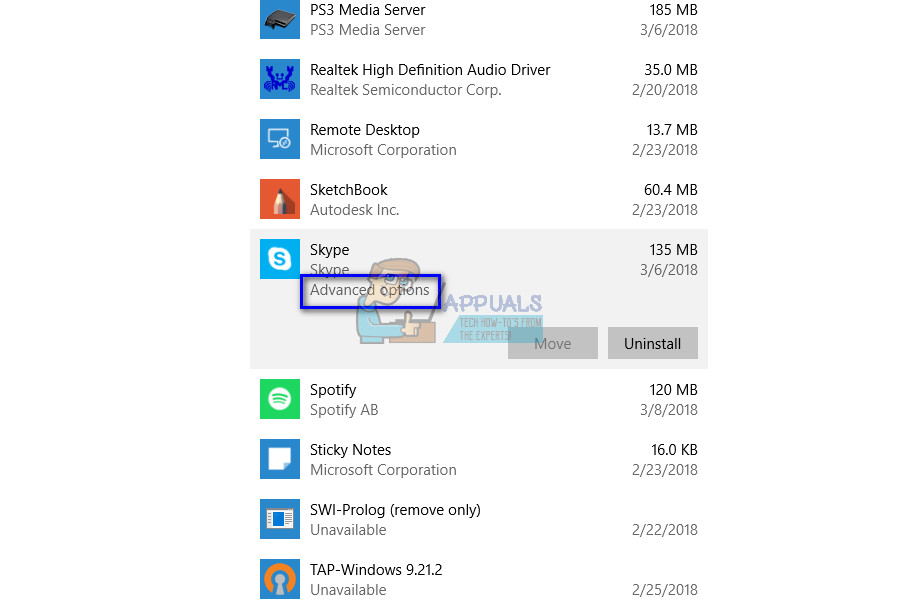Click the 2/22/2018 date for SWI-Prolog

[x=665, y=530]
